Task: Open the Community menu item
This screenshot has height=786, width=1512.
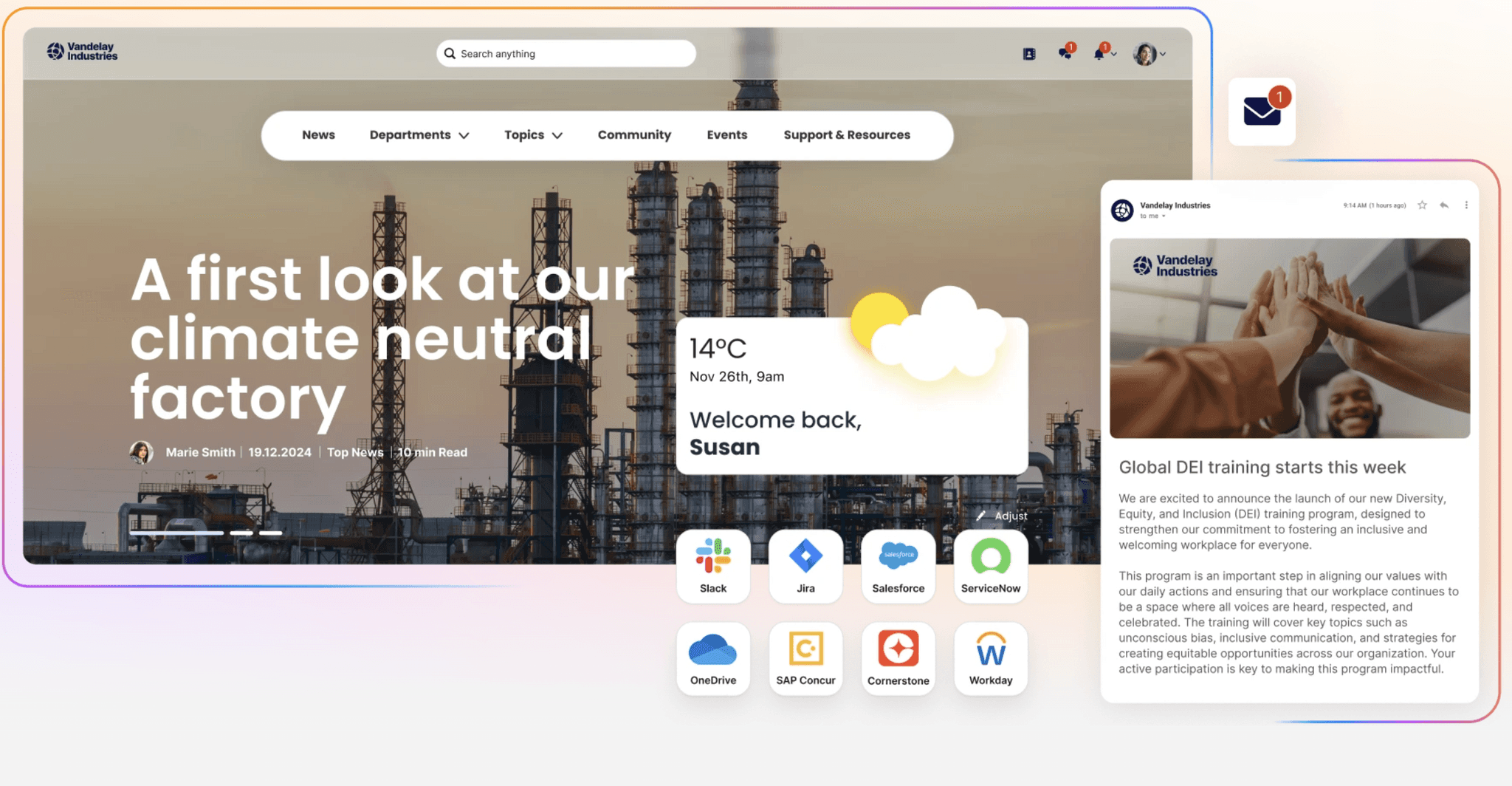Action: [x=634, y=134]
